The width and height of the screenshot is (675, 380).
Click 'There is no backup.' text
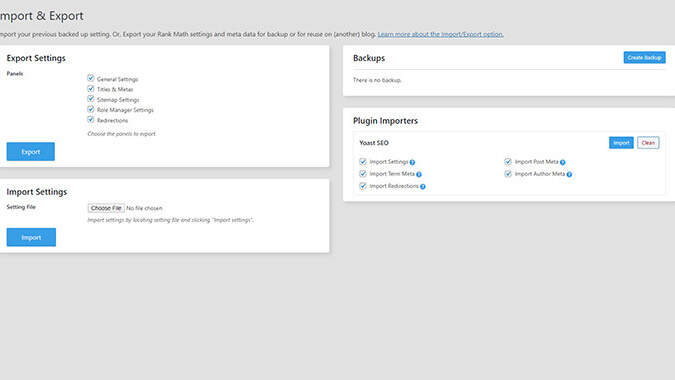click(377, 80)
